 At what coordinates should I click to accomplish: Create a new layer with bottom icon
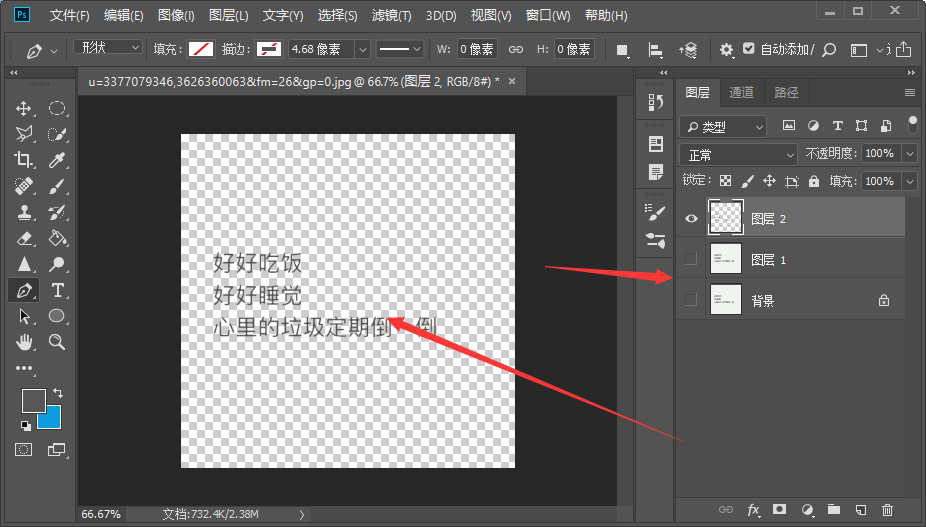pos(860,510)
